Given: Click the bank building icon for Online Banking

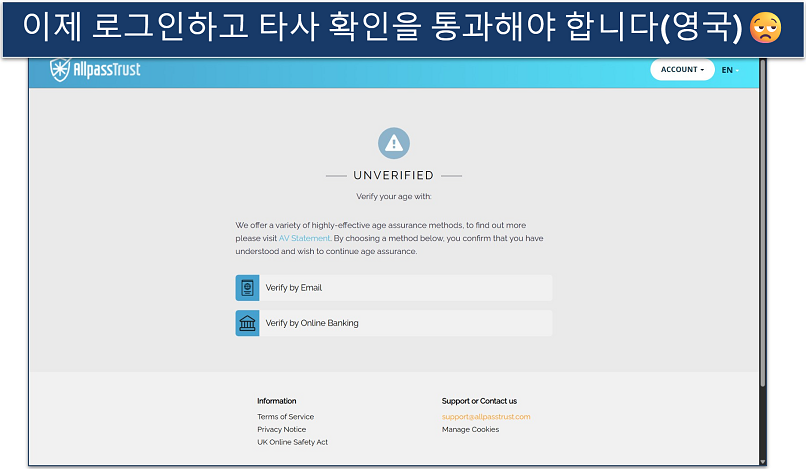Looking at the screenshot, I should tap(247, 323).
